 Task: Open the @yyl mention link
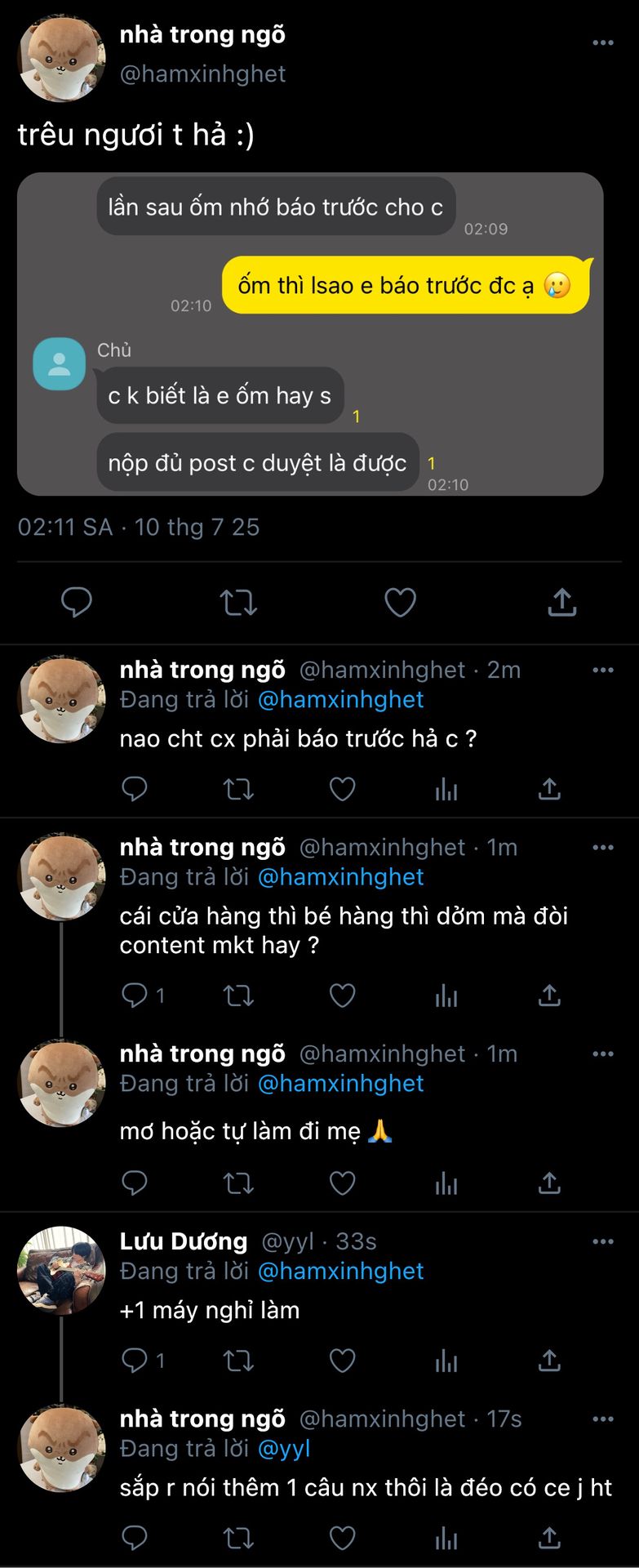click(x=284, y=1449)
